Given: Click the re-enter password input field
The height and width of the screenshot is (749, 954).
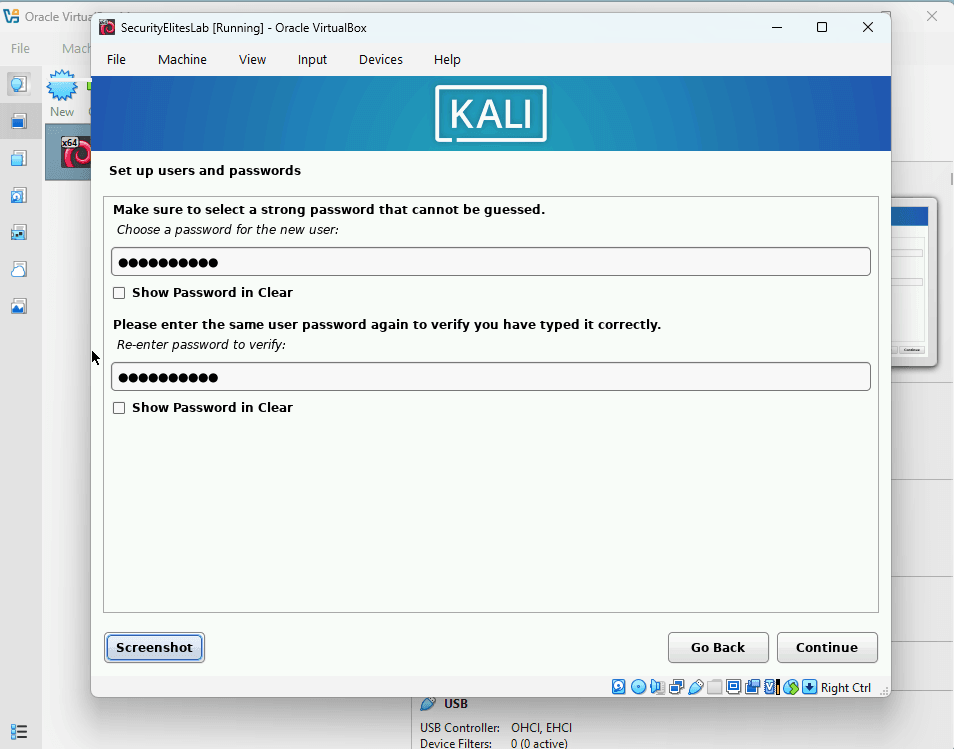Looking at the screenshot, I should click(x=490, y=377).
